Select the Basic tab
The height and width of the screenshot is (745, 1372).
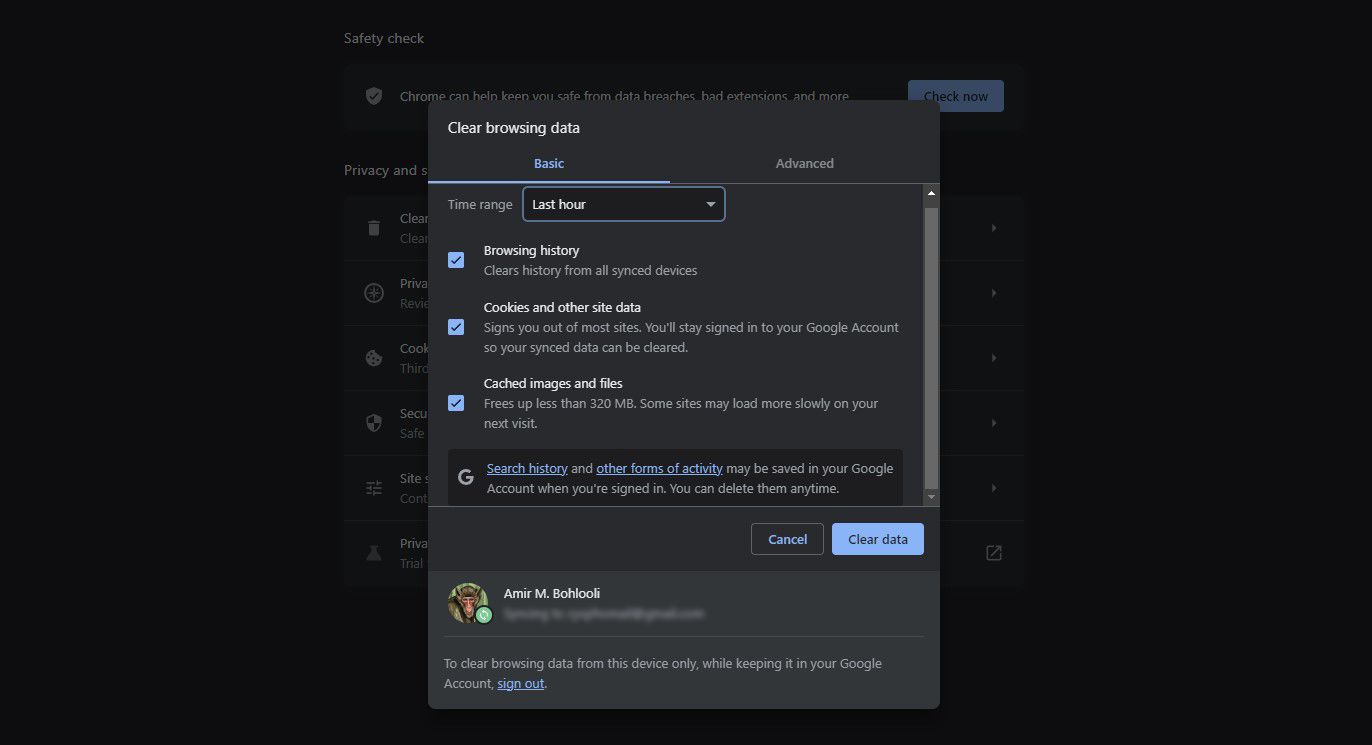(548, 163)
